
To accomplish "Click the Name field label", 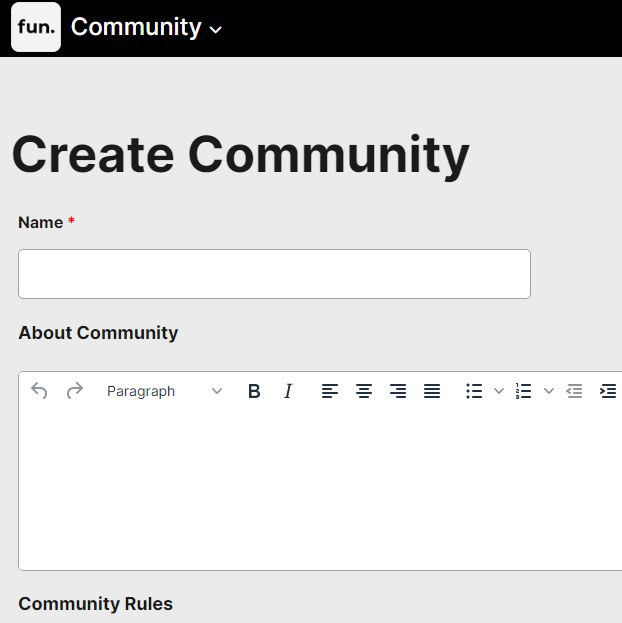I will 41,222.
